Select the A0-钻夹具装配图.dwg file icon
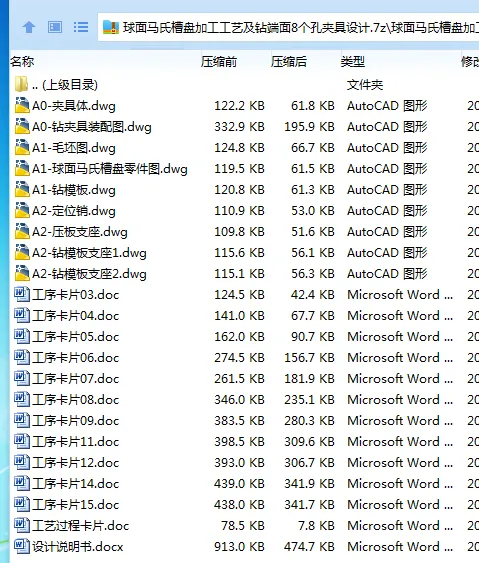This screenshot has height=563, width=479. [x=22, y=126]
